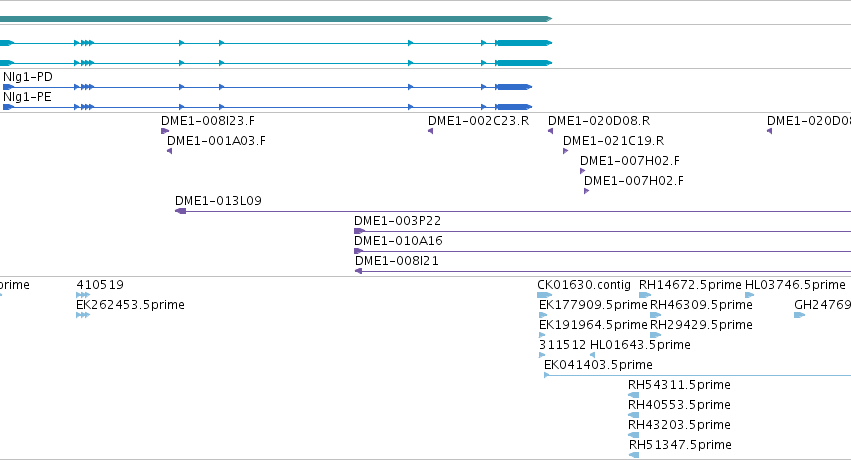
Task: Select the RH51347.5prime label
Action: click(x=680, y=445)
